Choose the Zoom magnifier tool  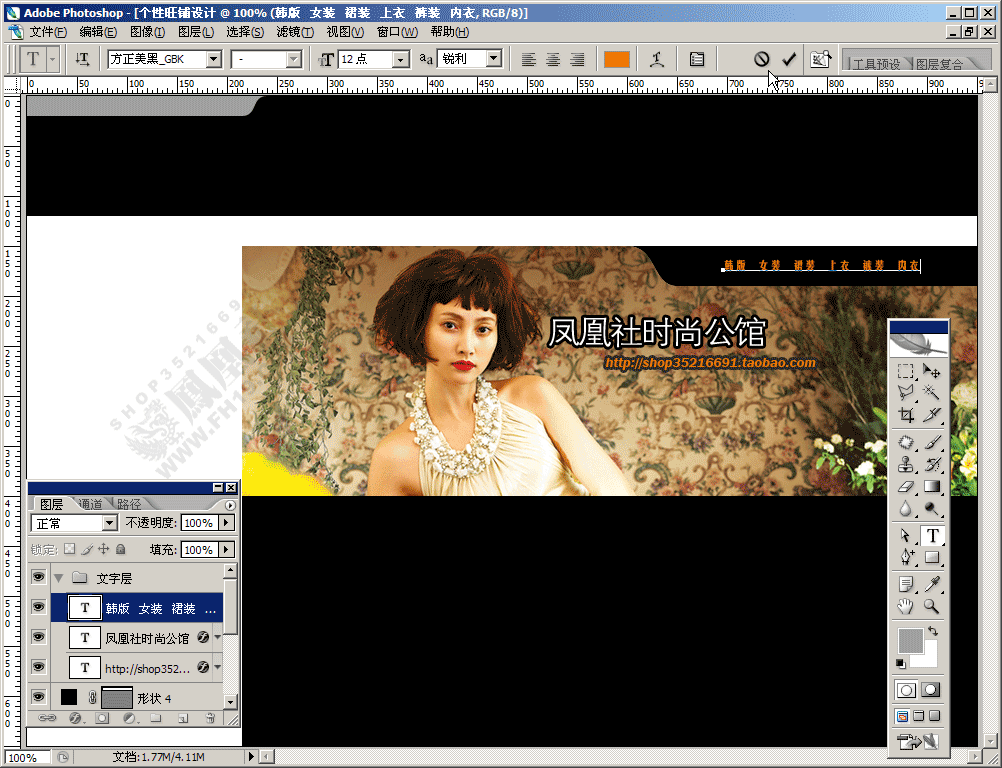[931, 606]
